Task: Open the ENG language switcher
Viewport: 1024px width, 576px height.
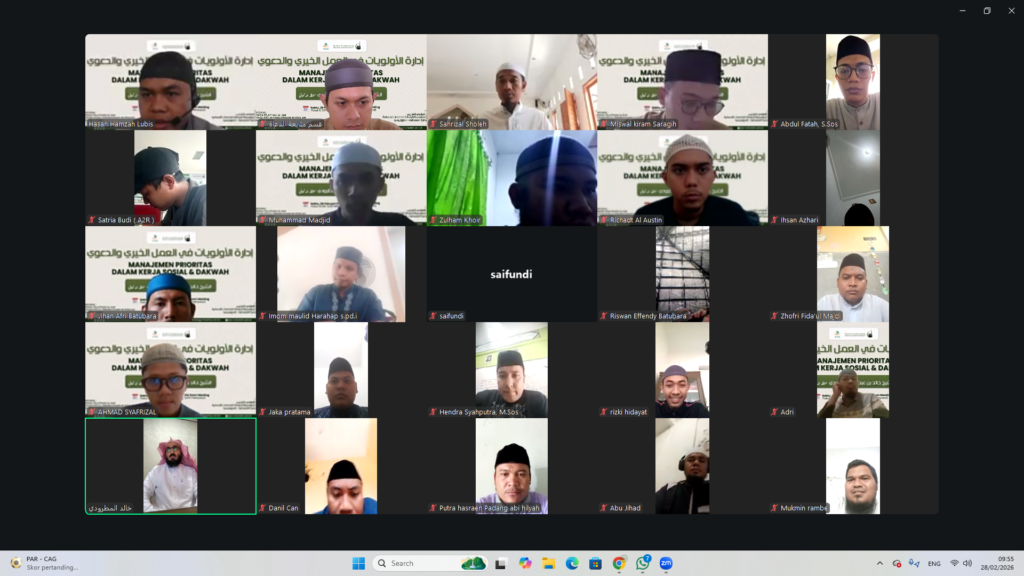Action: point(934,563)
